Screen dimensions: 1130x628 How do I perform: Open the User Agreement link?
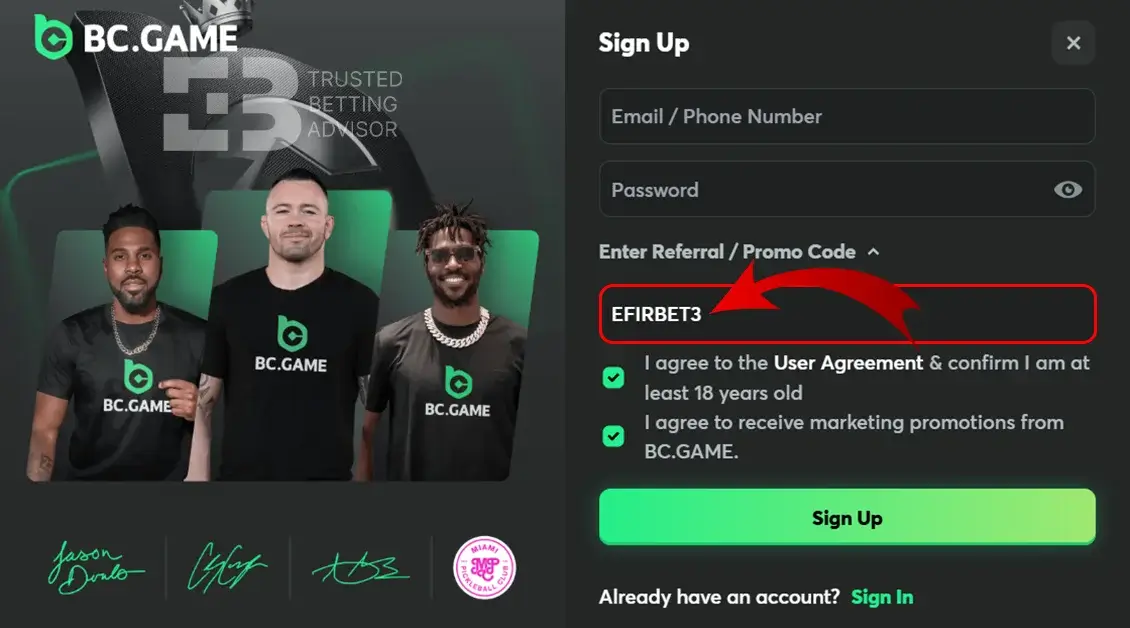[x=848, y=363]
